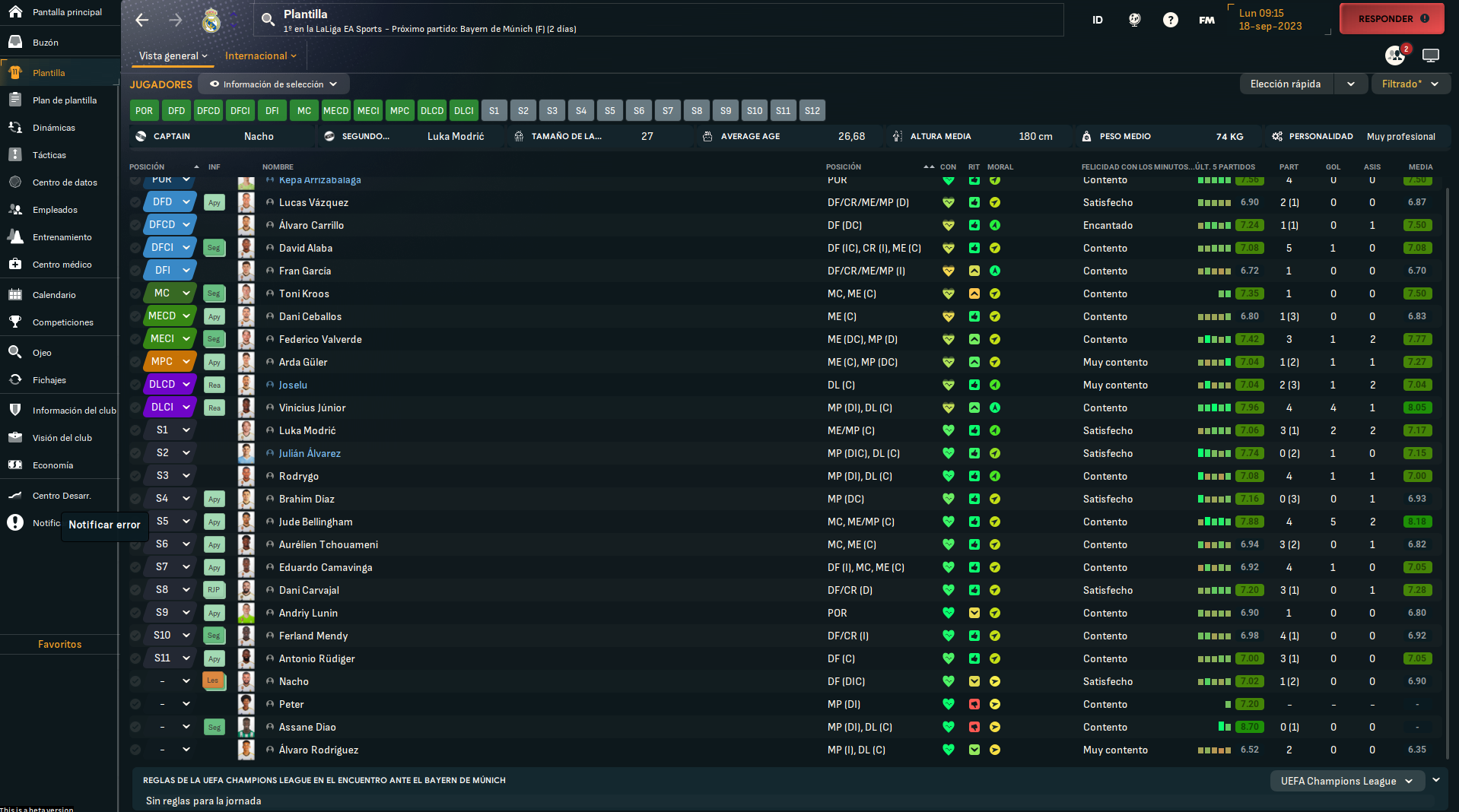Open Favoritos in the sidebar

click(x=60, y=645)
